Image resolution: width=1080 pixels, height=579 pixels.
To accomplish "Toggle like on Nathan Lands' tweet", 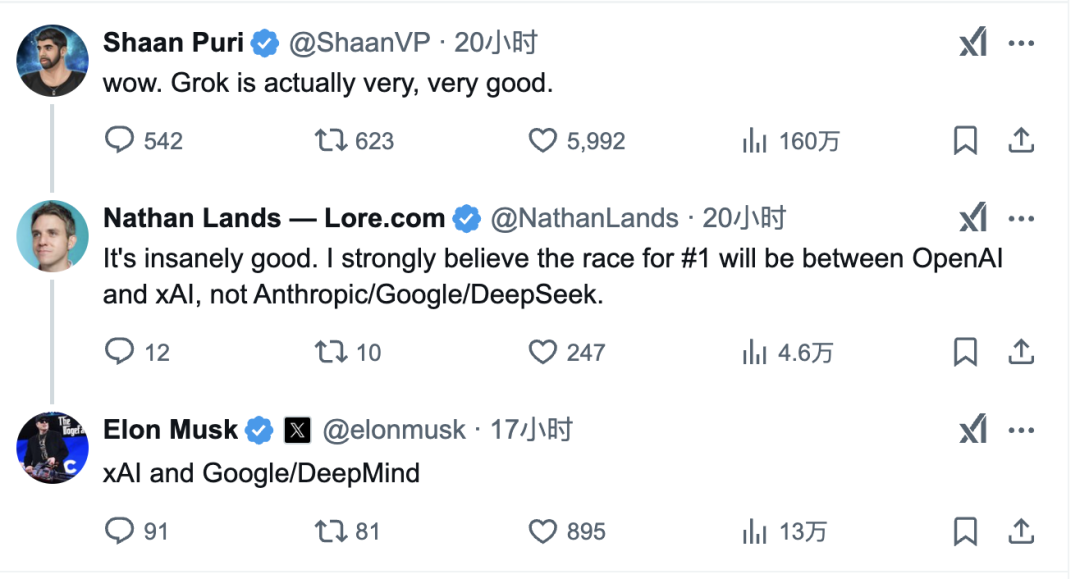I will point(543,352).
